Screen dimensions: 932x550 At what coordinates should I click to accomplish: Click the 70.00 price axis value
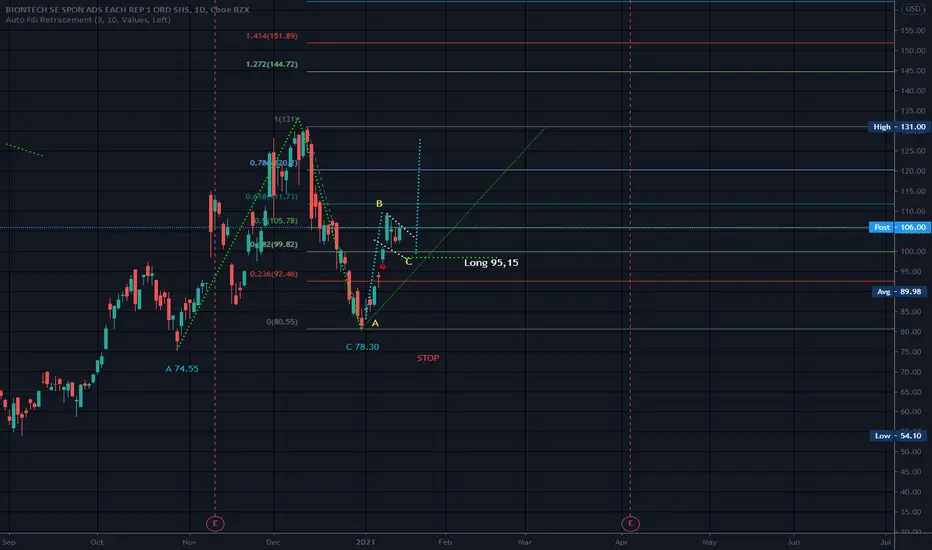click(912, 372)
